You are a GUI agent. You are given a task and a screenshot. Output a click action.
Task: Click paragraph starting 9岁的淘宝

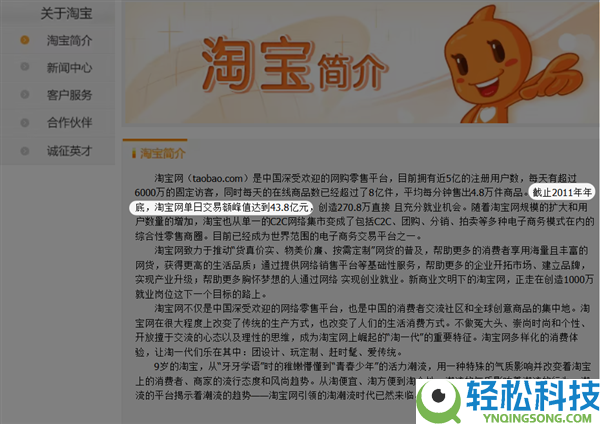[363, 380]
